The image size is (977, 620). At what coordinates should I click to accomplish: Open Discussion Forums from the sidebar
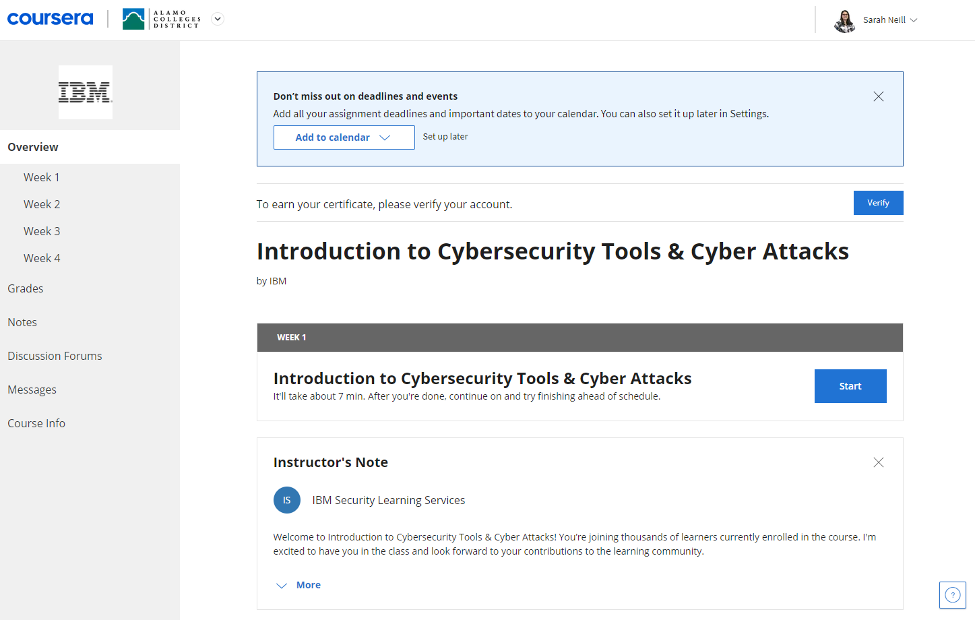coord(55,356)
